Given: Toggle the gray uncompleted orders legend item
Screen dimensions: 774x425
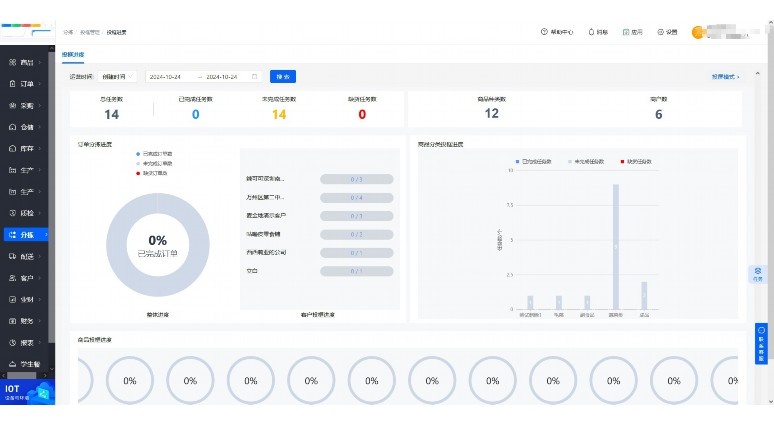Looking at the screenshot, I should [x=154, y=163].
